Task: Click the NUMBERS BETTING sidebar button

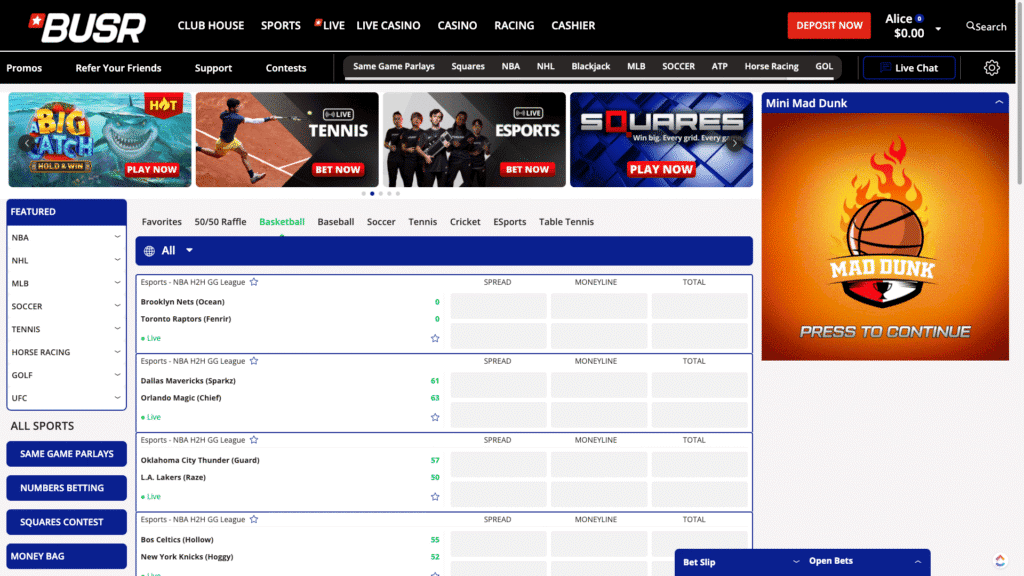Action: pyautogui.click(x=67, y=488)
